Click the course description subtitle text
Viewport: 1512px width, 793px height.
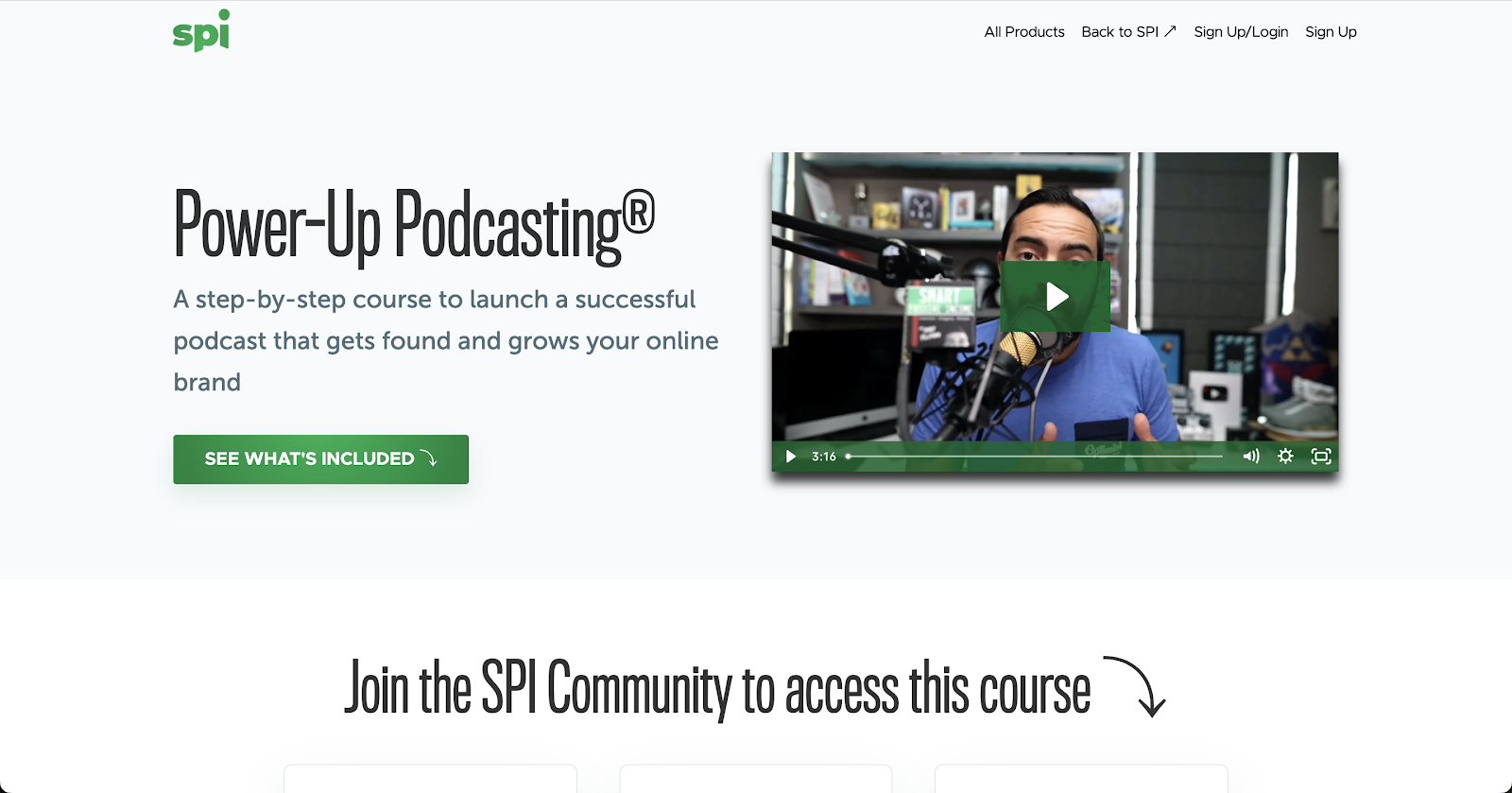pos(446,340)
